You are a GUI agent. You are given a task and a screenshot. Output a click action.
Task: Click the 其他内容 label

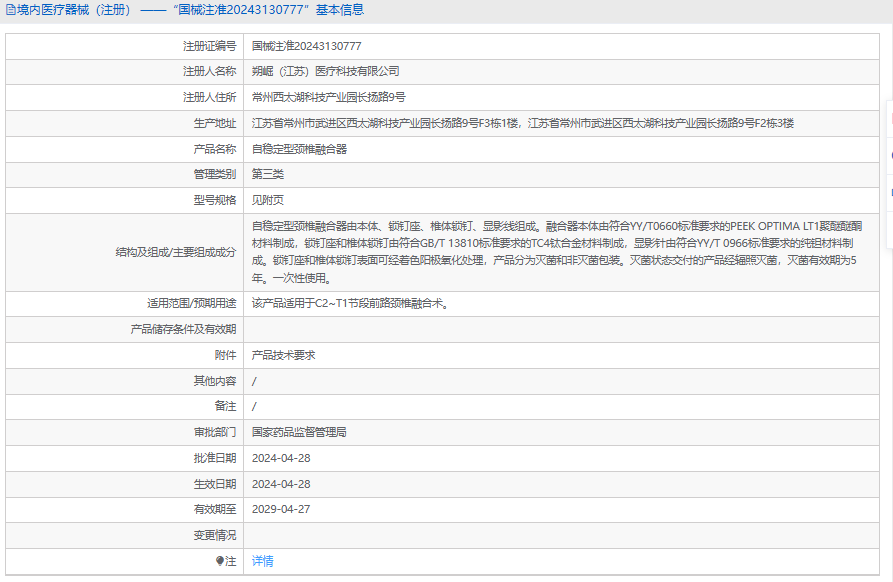pyautogui.click(x=215, y=381)
